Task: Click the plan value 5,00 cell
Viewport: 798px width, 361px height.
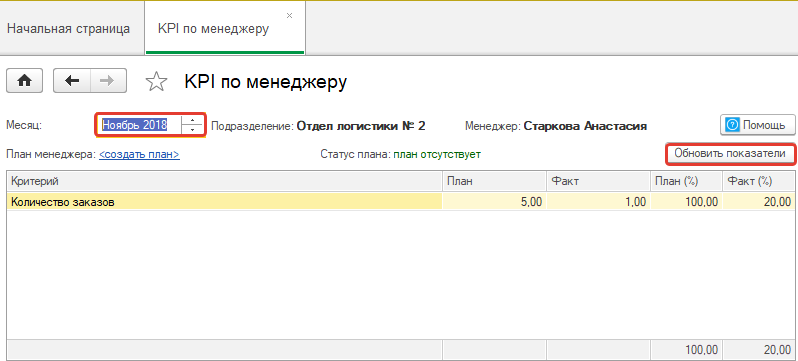Action: [494, 202]
